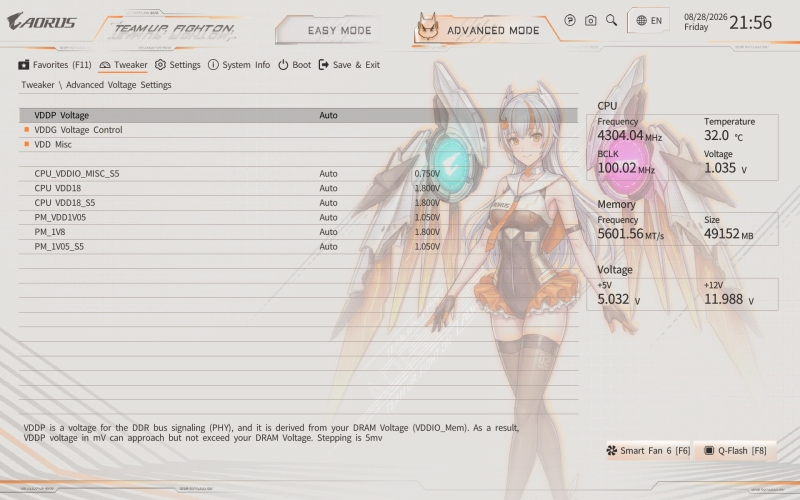The height and width of the screenshot is (500, 800).
Task: Open Smart Fan 6 [F6]
Action: tap(648, 451)
